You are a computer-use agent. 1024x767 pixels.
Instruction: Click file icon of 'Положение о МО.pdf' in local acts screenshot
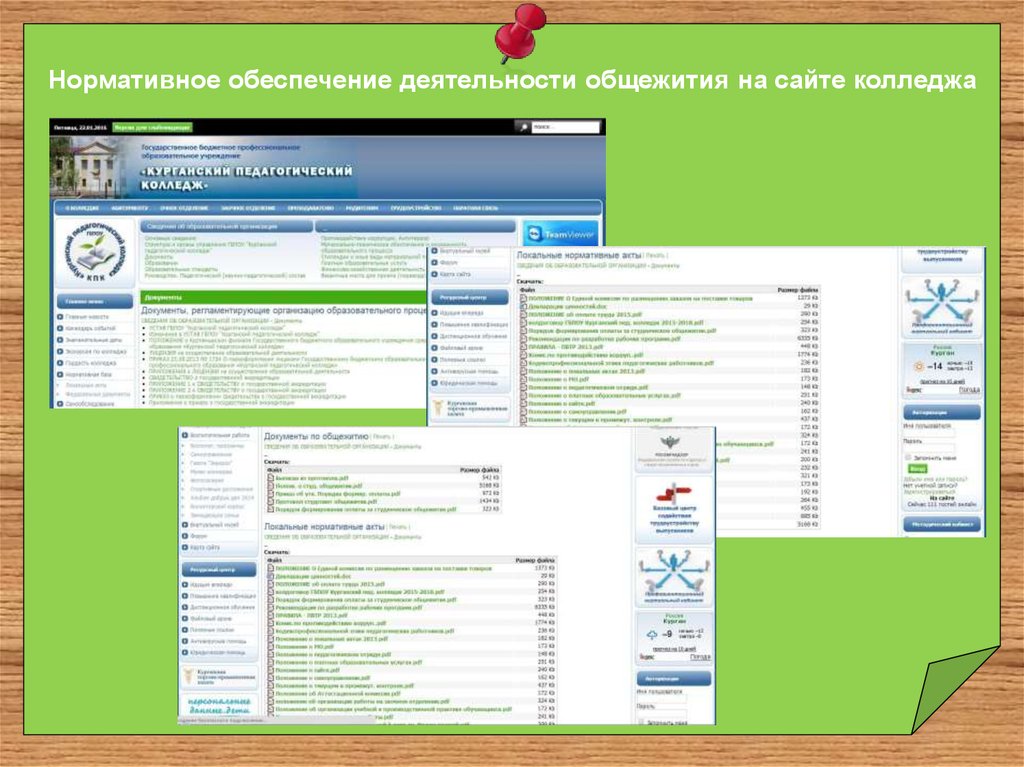[x=523, y=379]
